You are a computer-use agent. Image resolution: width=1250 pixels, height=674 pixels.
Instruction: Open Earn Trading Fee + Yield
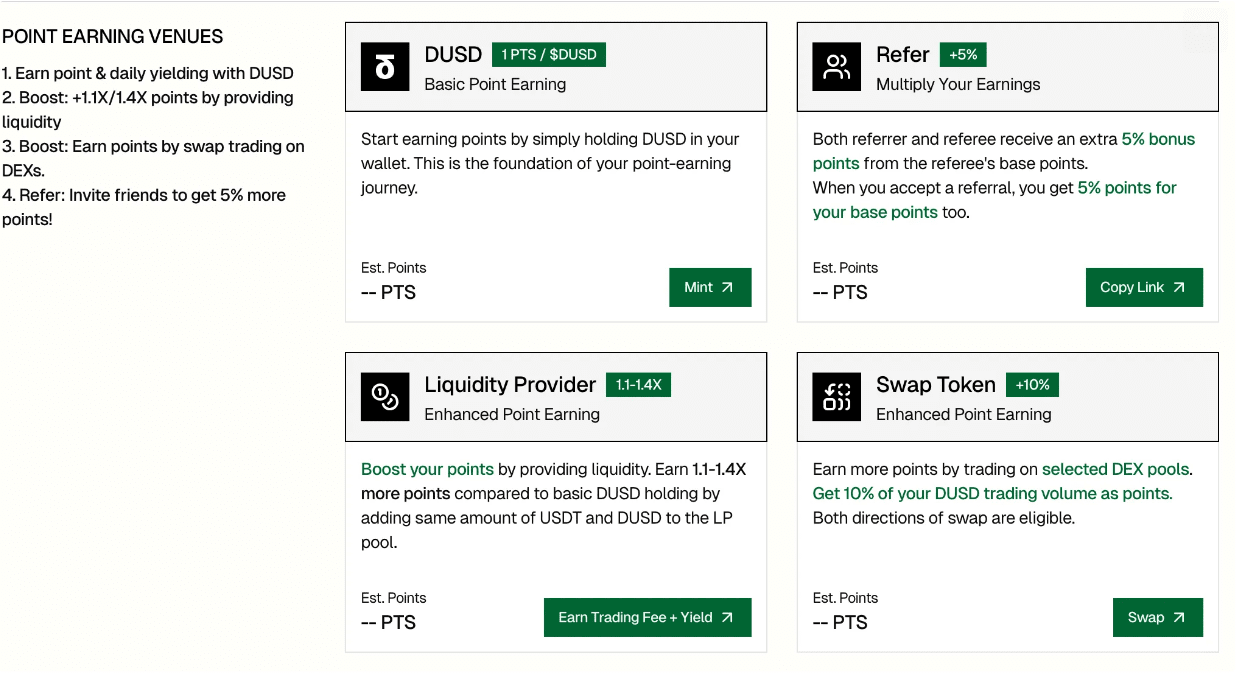pyautogui.click(x=647, y=617)
